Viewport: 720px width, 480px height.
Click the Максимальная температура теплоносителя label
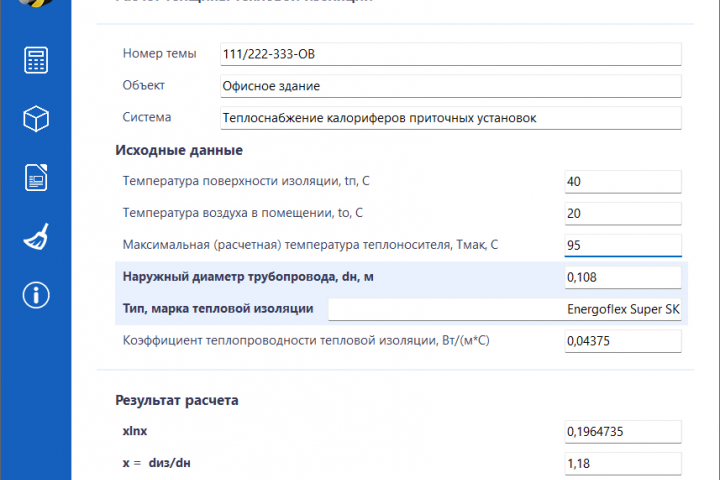pyautogui.click(x=310, y=244)
